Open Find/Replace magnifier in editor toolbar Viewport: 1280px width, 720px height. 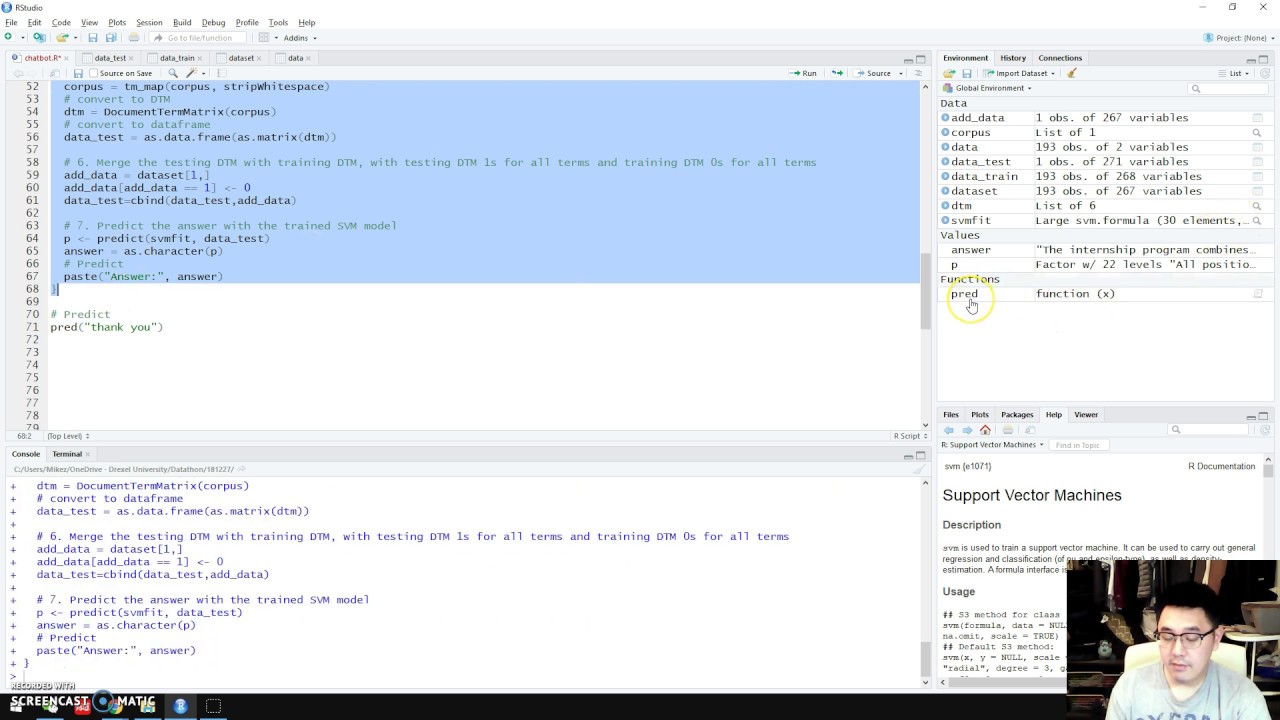tap(172, 73)
